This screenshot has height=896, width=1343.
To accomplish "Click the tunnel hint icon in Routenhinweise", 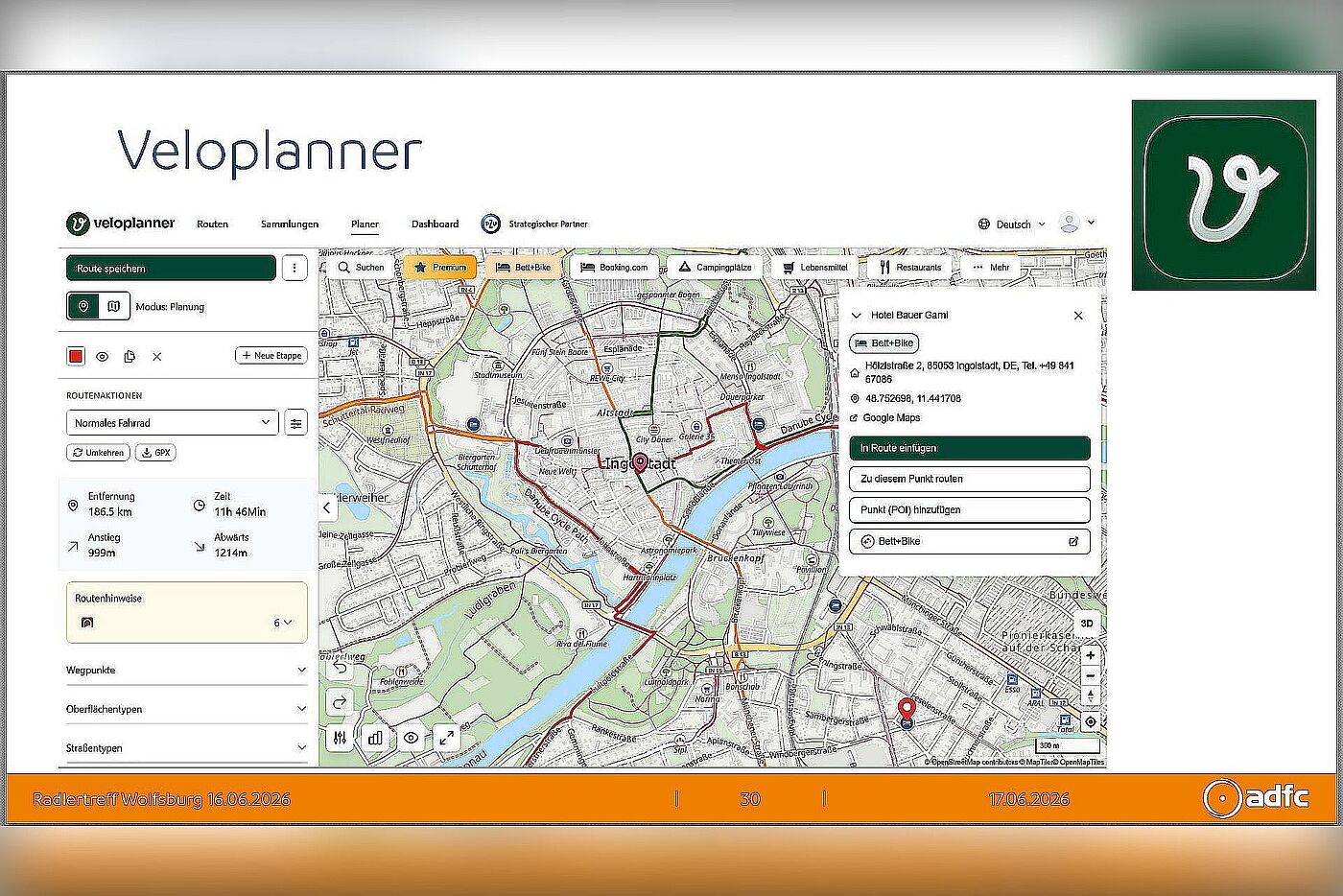I will pos(87,623).
